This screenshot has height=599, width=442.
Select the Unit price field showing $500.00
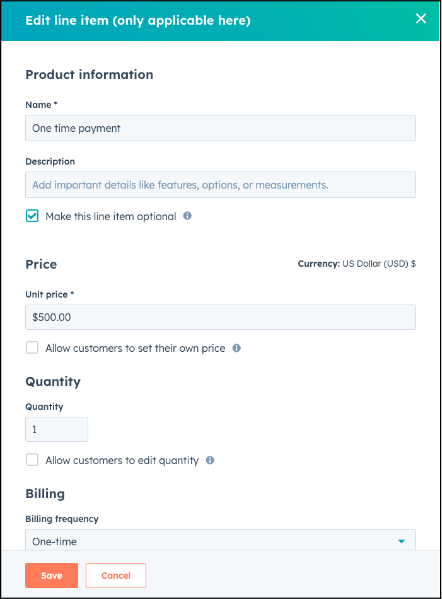click(x=220, y=317)
